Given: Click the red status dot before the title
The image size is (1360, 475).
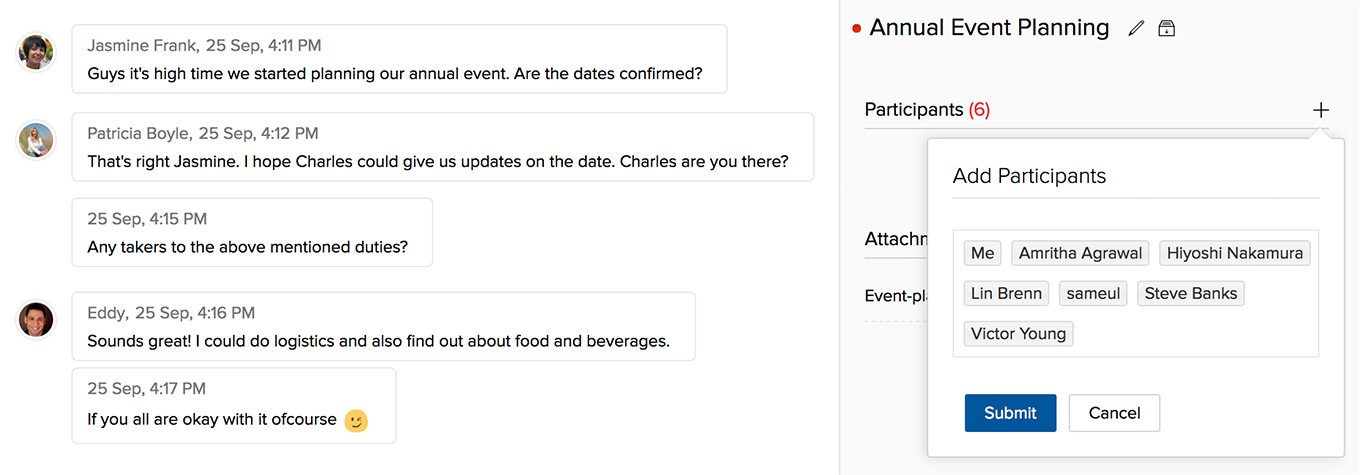Looking at the screenshot, I should point(856,29).
